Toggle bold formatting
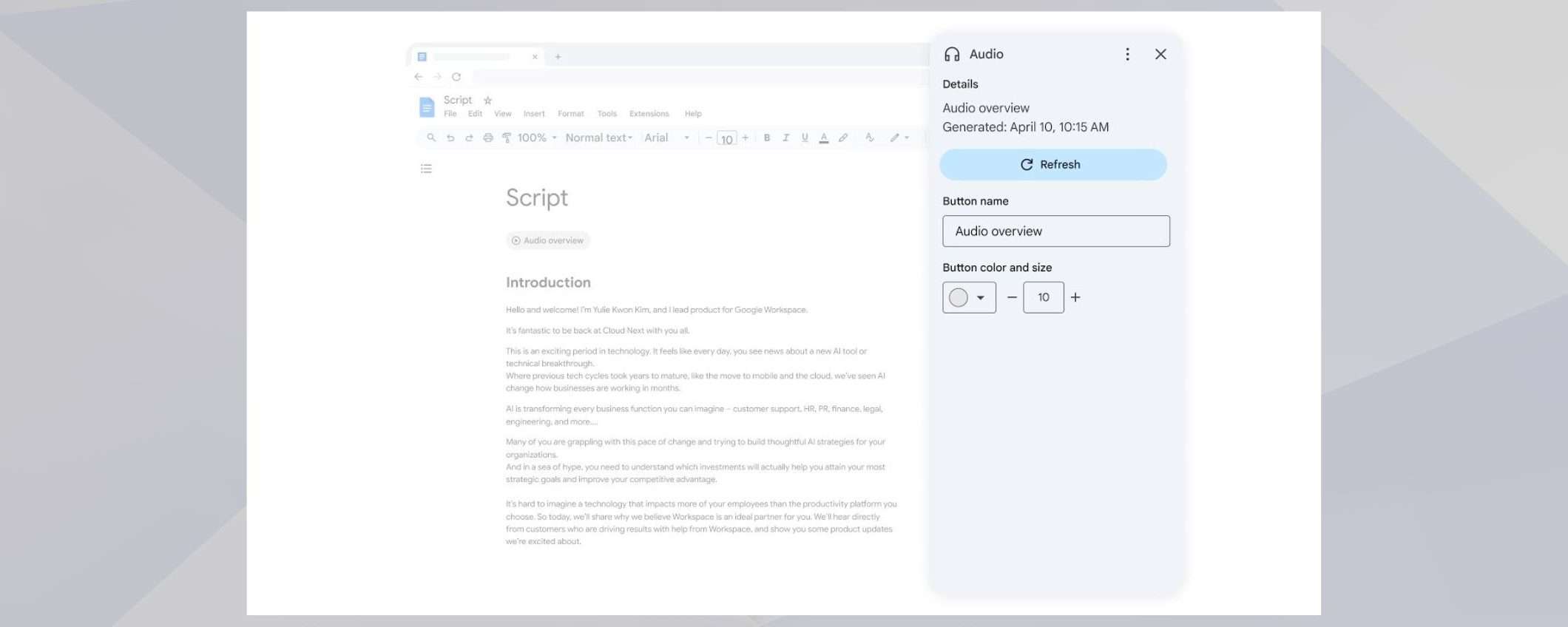Image resolution: width=1568 pixels, height=627 pixels. (767, 138)
